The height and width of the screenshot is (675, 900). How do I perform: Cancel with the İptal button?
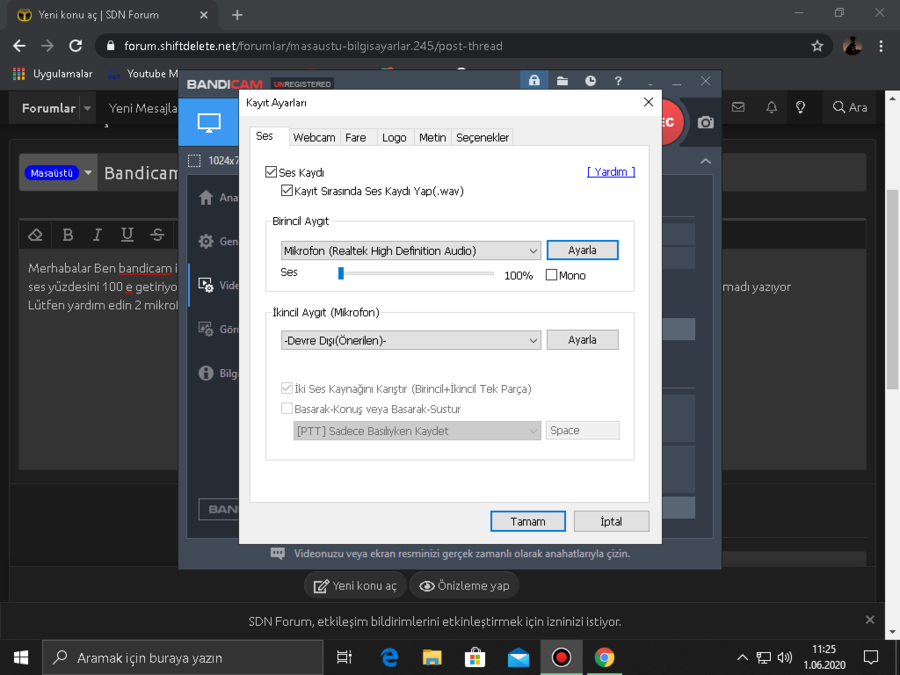point(611,521)
